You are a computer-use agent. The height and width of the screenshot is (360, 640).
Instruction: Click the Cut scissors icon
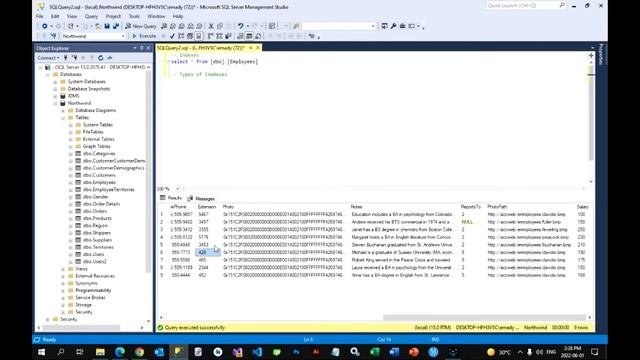coord(211,26)
